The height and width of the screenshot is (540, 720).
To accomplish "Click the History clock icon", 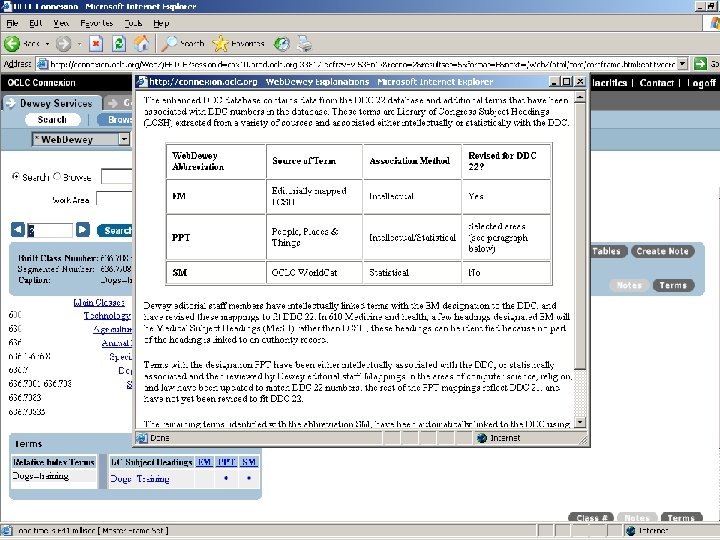I will (281, 44).
